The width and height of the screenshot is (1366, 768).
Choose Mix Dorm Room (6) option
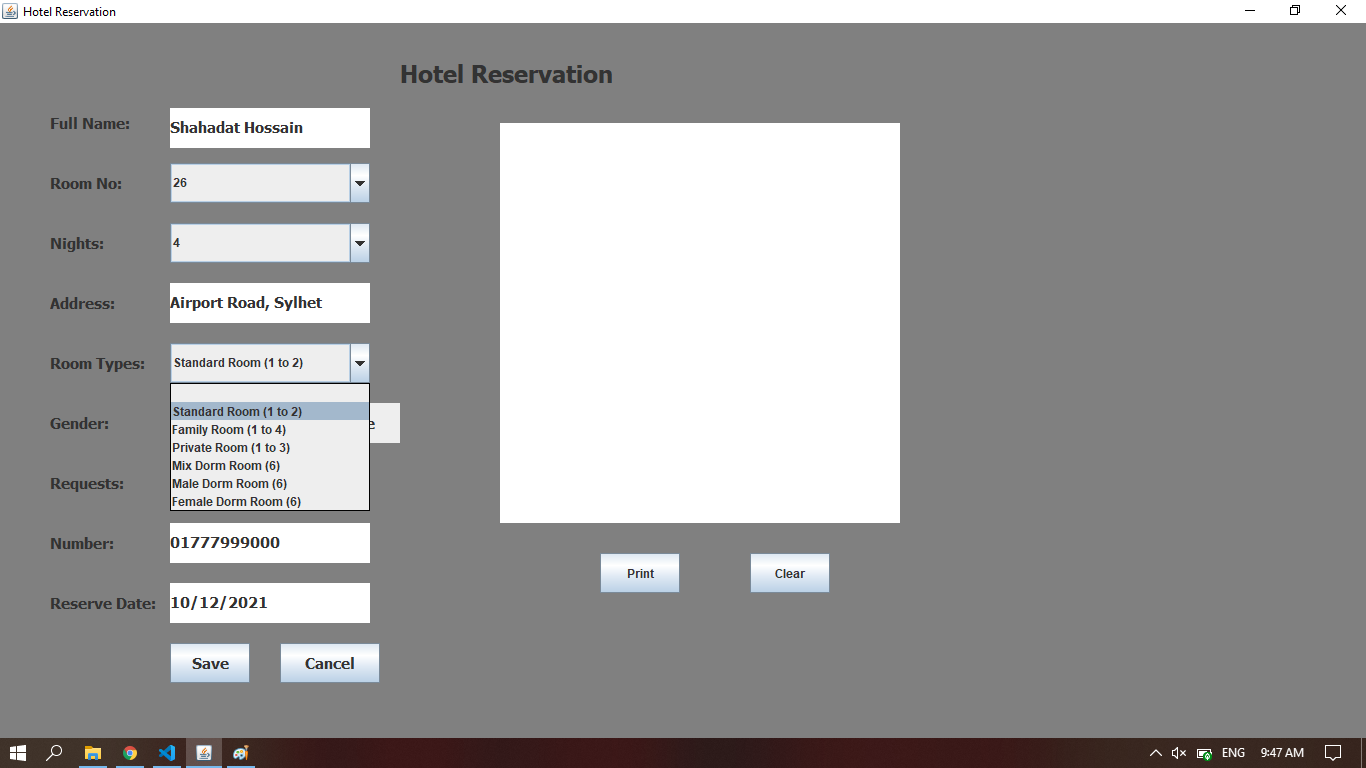[x=270, y=465]
